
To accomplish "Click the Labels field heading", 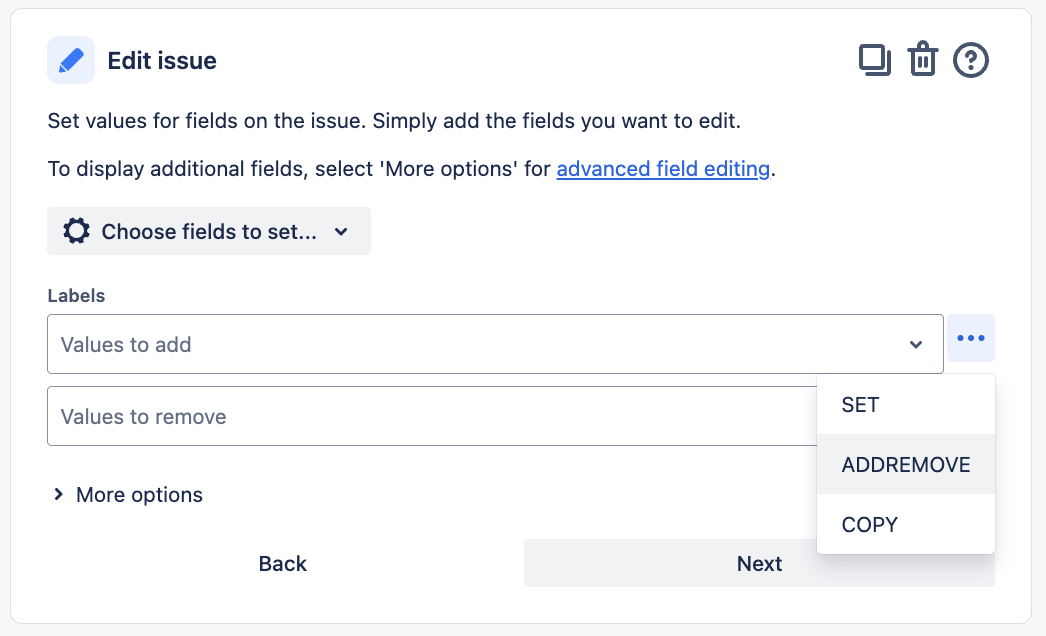I will point(76,295).
